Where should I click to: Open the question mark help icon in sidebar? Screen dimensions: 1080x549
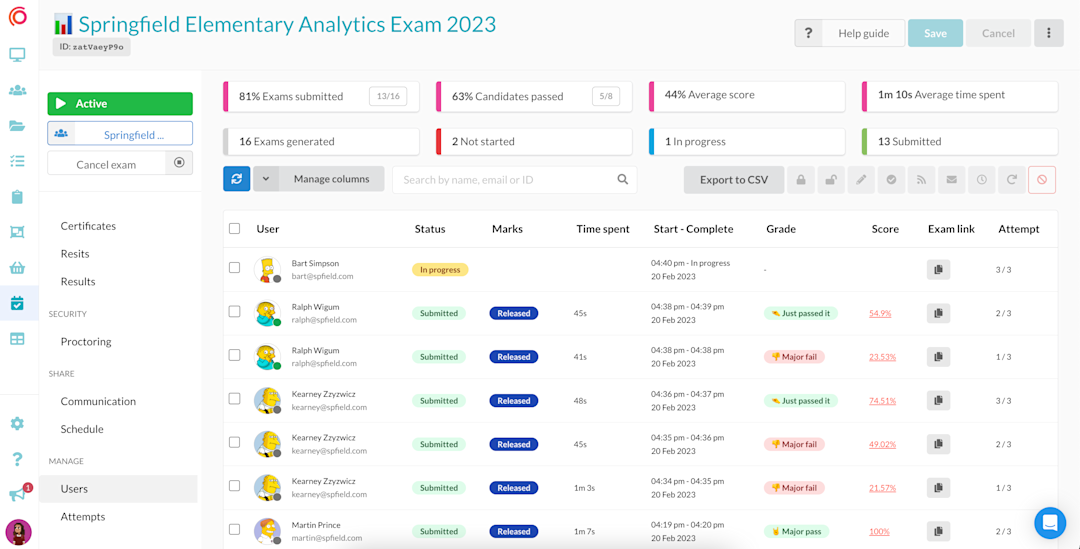point(17,459)
